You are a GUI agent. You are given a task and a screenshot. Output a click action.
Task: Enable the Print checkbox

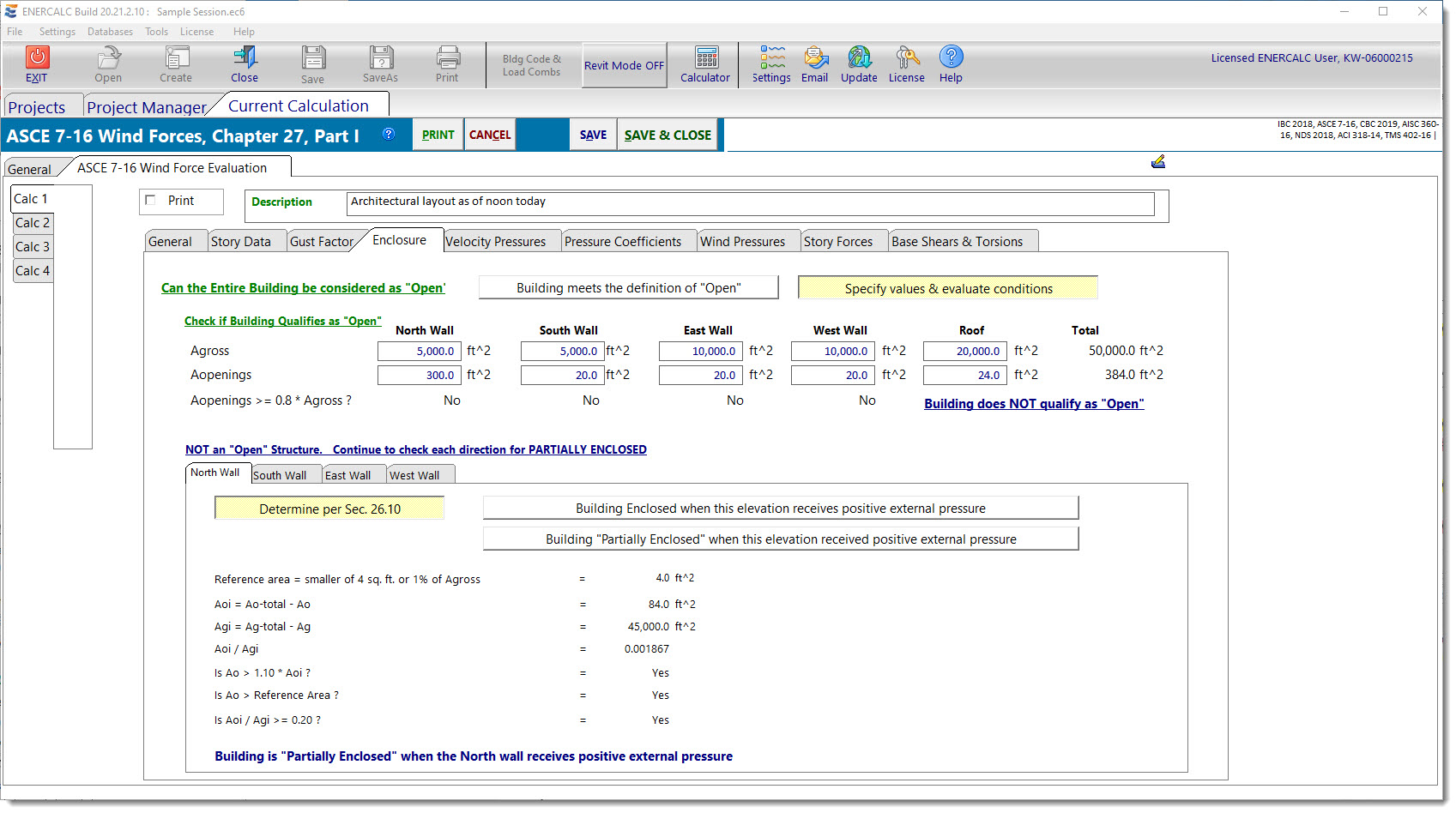151,201
